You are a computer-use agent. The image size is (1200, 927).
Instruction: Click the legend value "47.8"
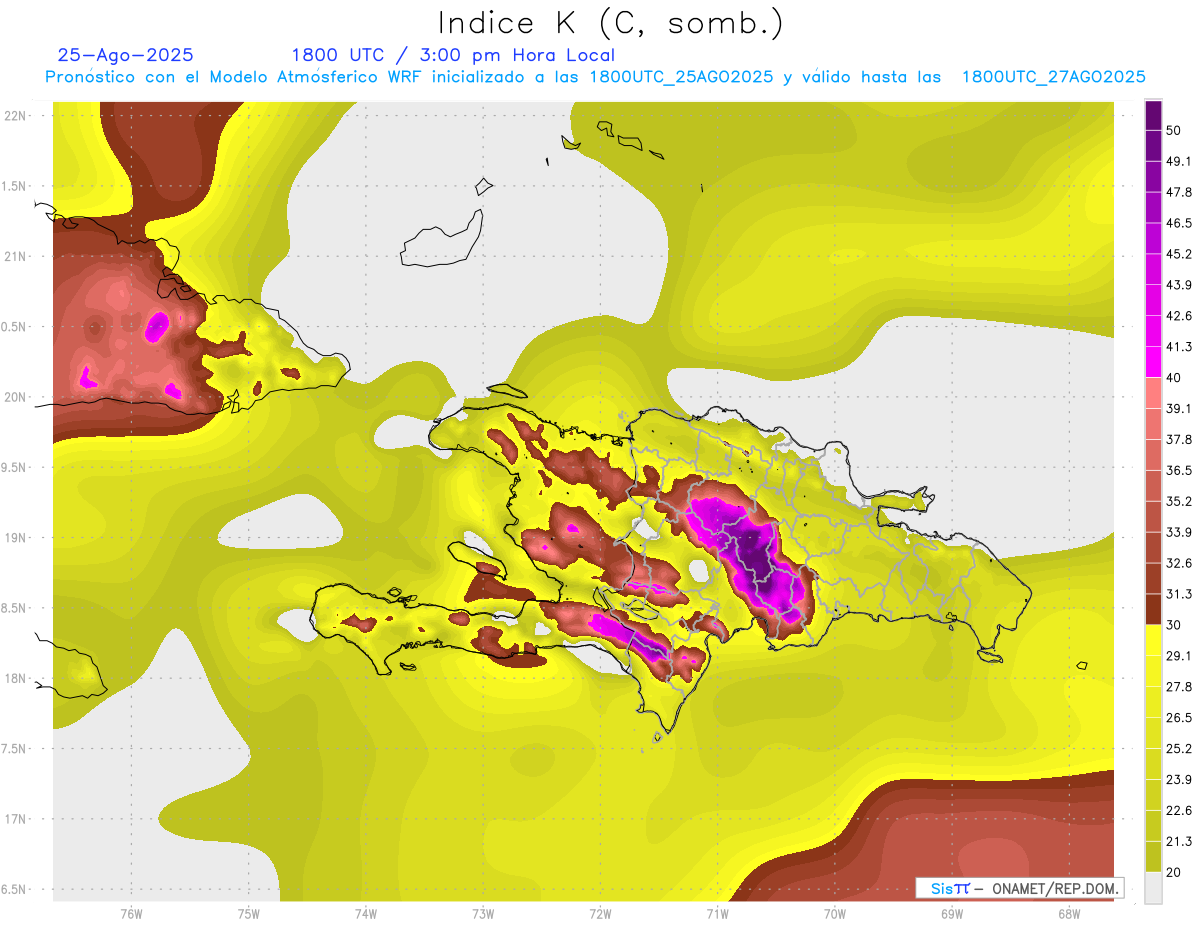(1178, 192)
